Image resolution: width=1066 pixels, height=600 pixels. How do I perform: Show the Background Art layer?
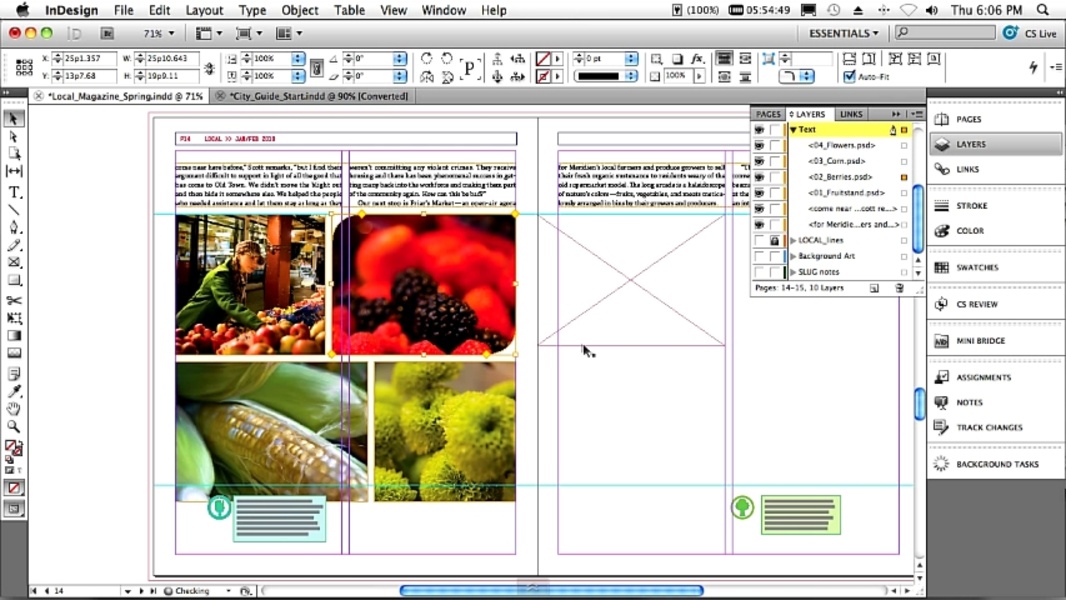click(x=759, y=256)
